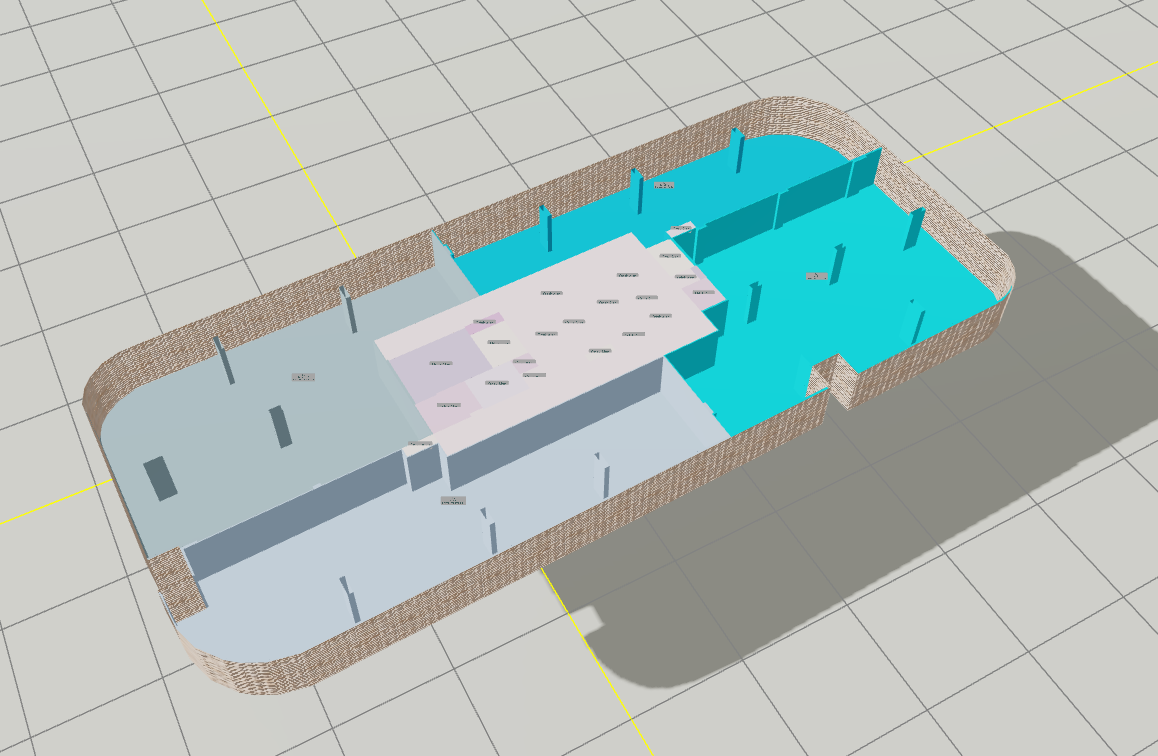Viewport: 1158px width, 756px height.
Task: Select the label tag in the grey-blue left zone
Action: pos(303,377)
